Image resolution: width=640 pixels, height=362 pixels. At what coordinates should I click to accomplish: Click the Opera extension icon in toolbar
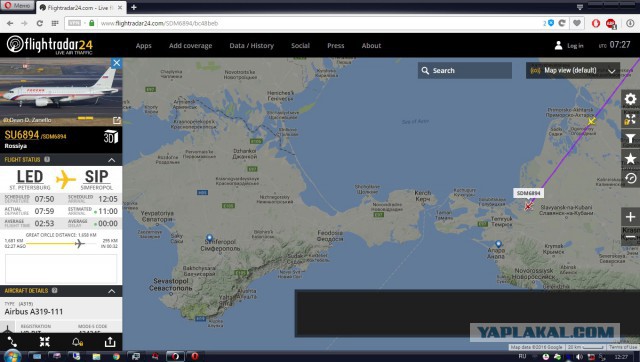[x=596, y=23]
